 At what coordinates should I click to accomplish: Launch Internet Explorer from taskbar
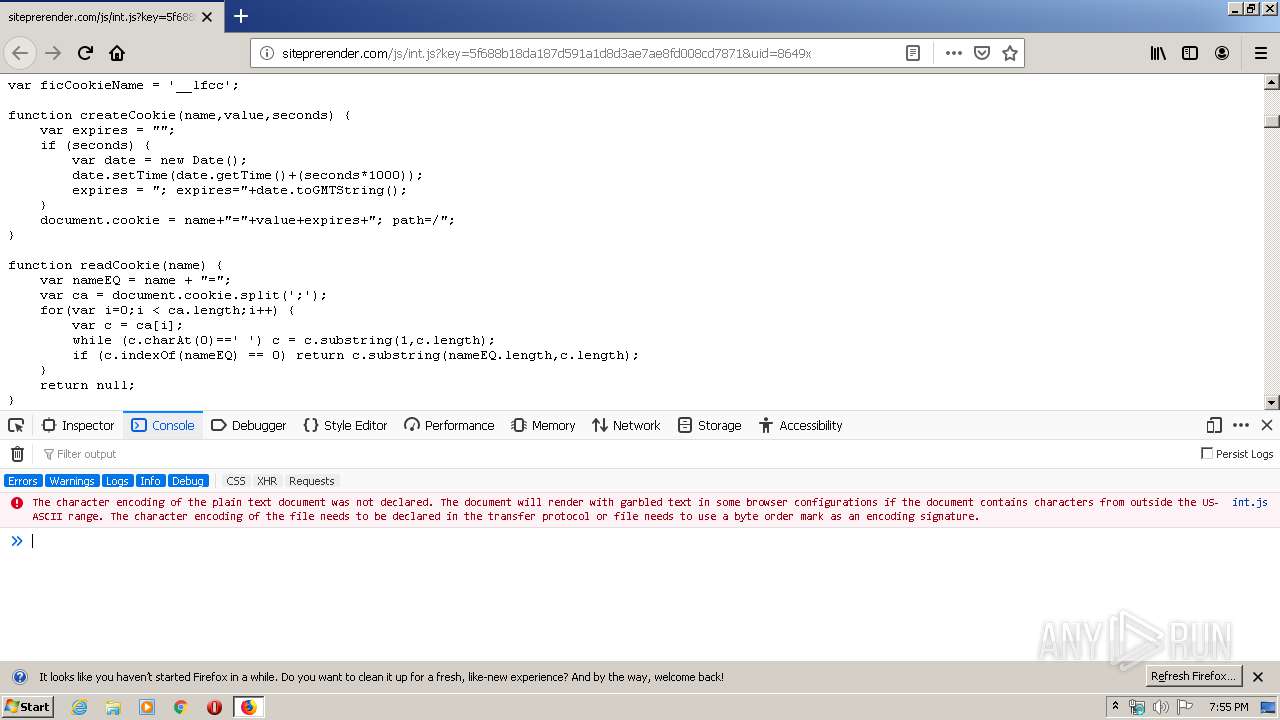[x=79, y=707]
